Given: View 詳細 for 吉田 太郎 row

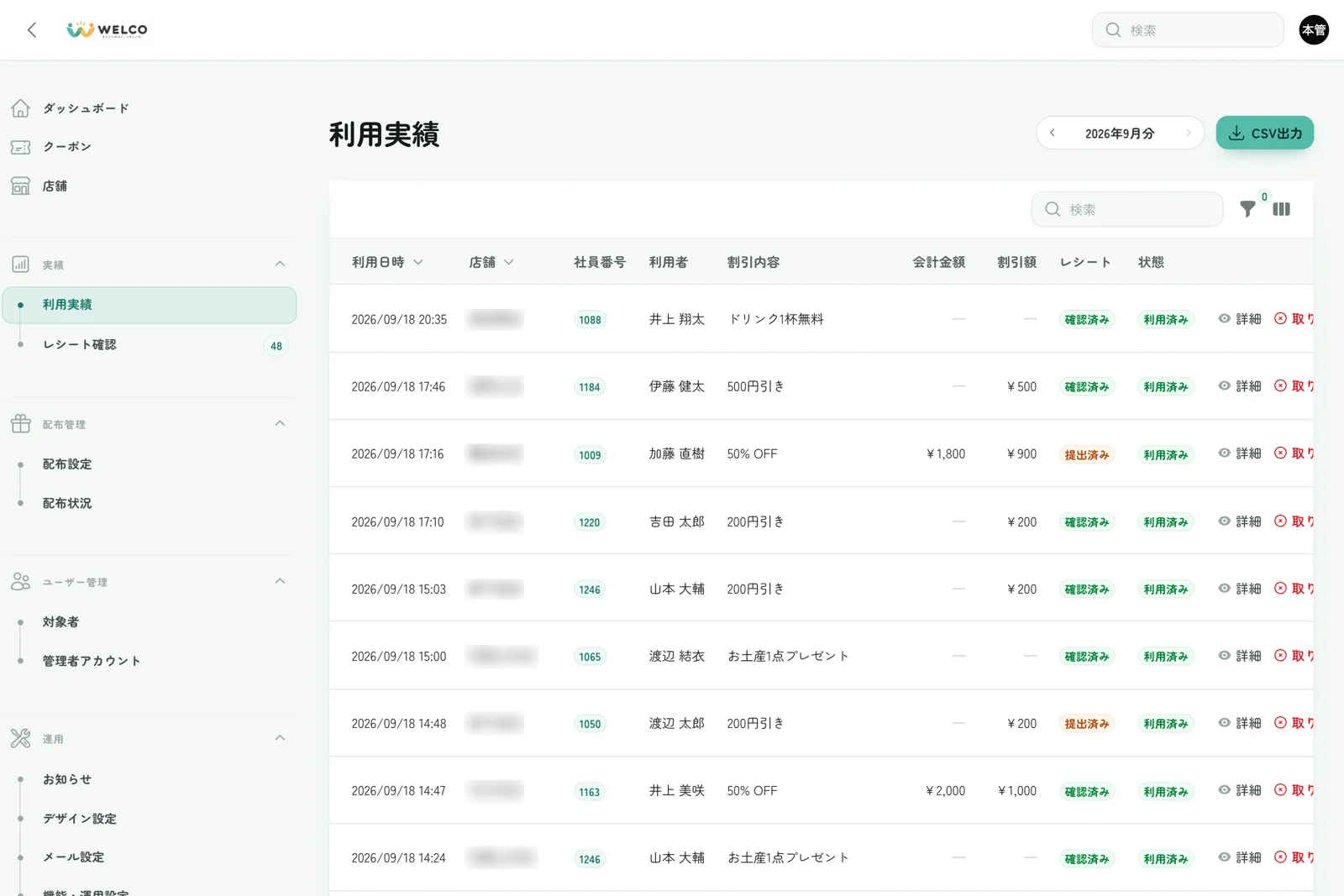Looking at the screenshot, I should (1240, 521).
